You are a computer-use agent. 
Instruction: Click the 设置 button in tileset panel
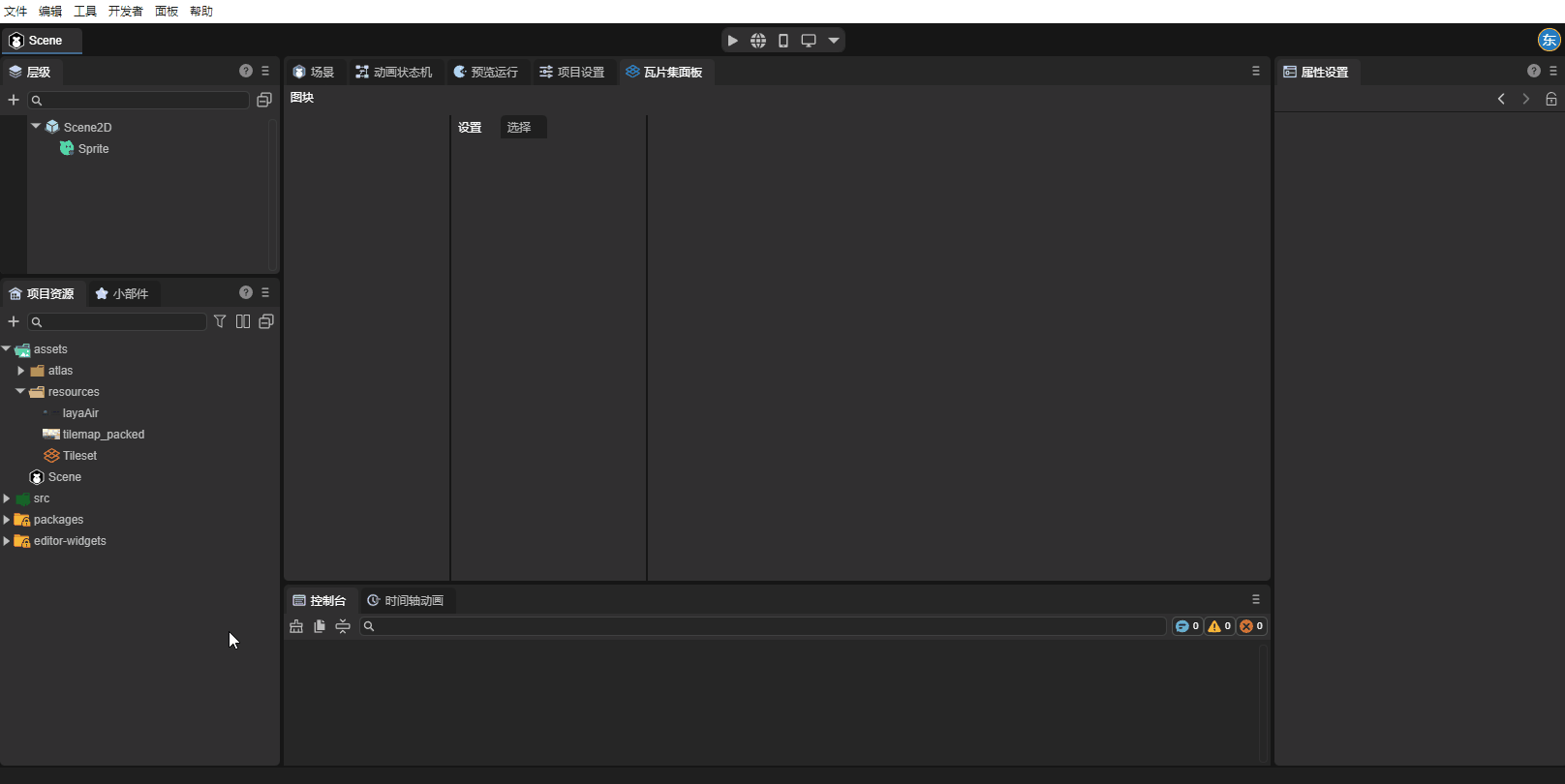pos(471,128)
